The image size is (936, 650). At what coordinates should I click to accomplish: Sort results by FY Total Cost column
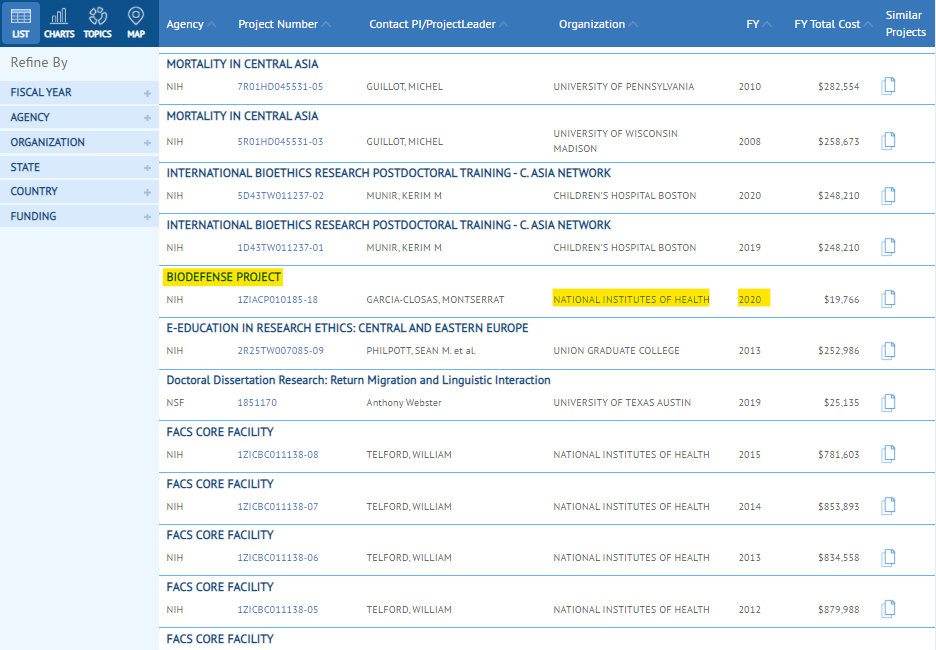[833, 24]
